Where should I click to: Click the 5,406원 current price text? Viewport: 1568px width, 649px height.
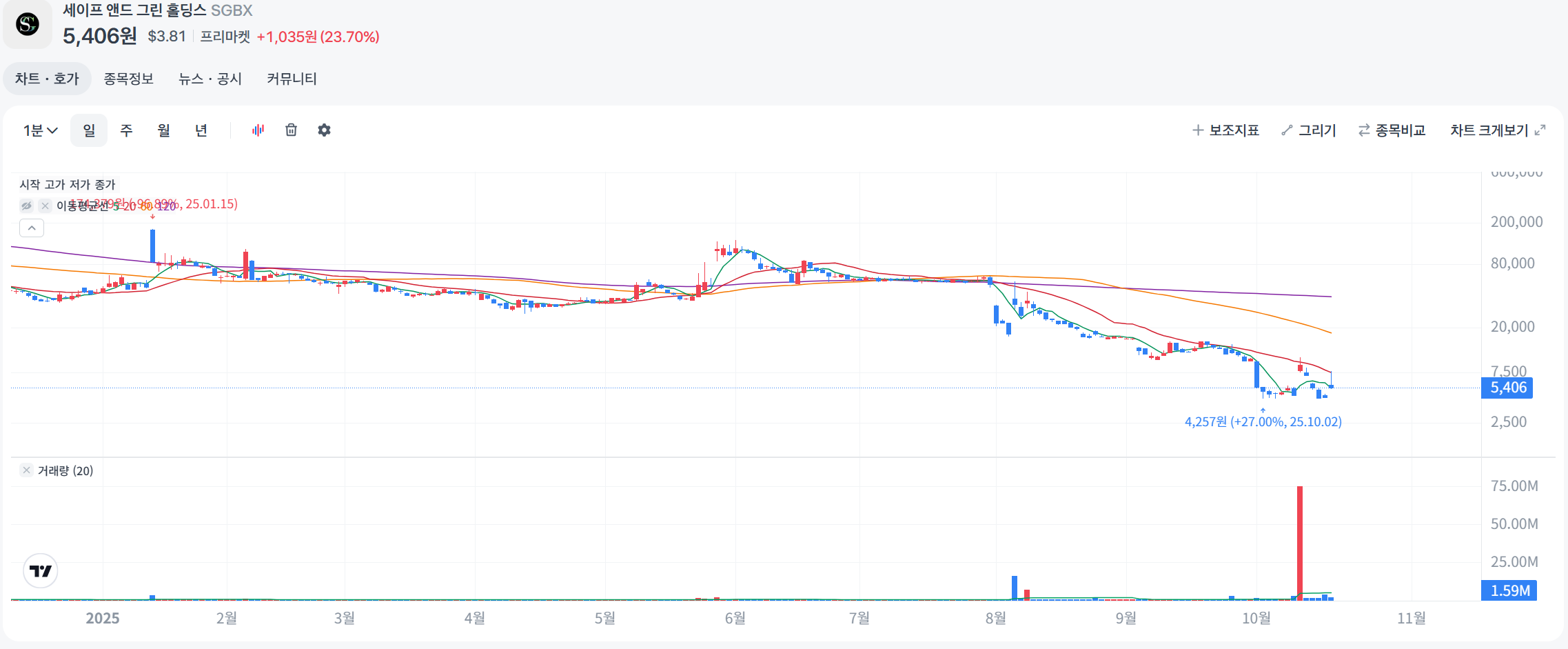pos(100,36)
